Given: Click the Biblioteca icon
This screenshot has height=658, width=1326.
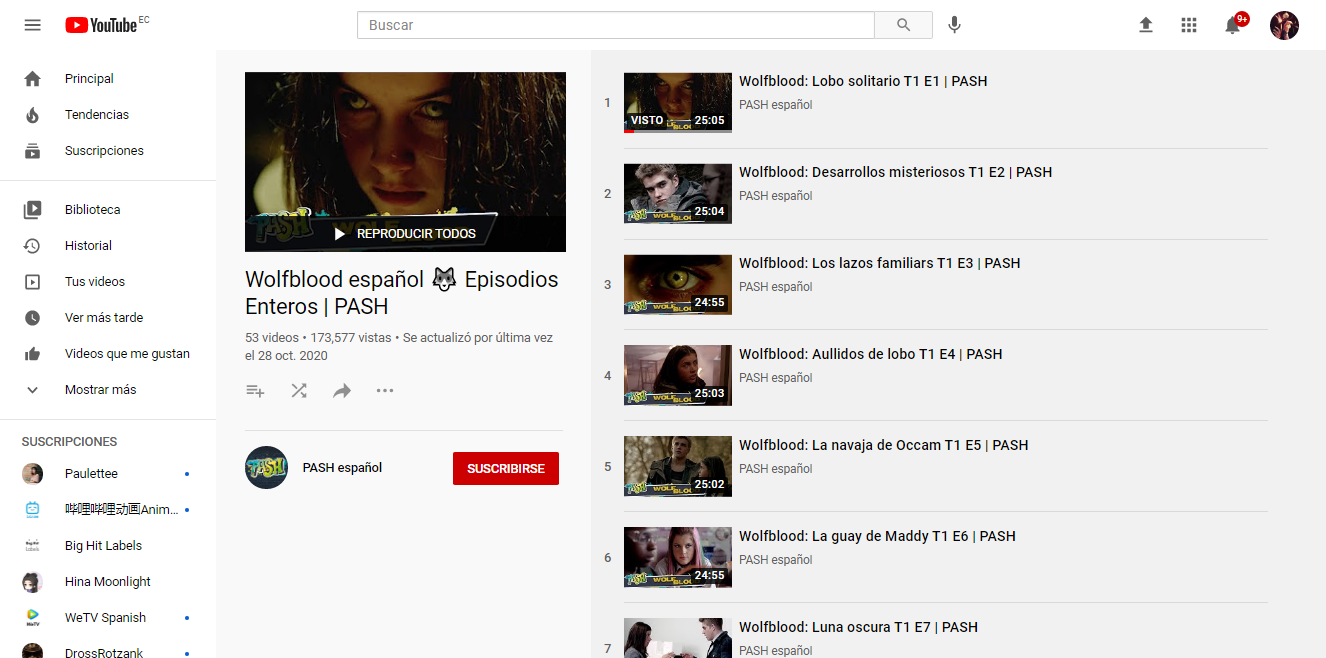Looking at the screenshot, I should (x=33, y=210).
